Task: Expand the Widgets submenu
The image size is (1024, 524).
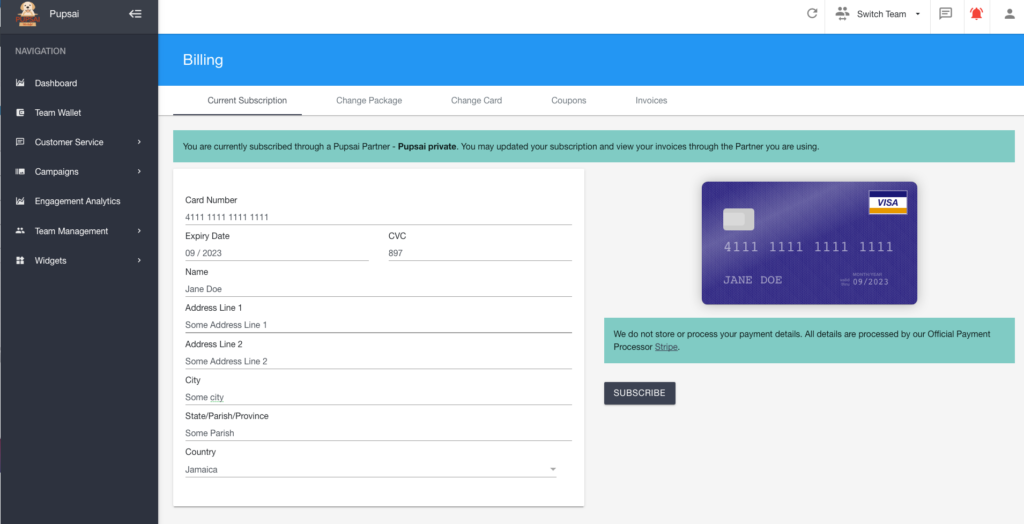Action: (139, 261)
